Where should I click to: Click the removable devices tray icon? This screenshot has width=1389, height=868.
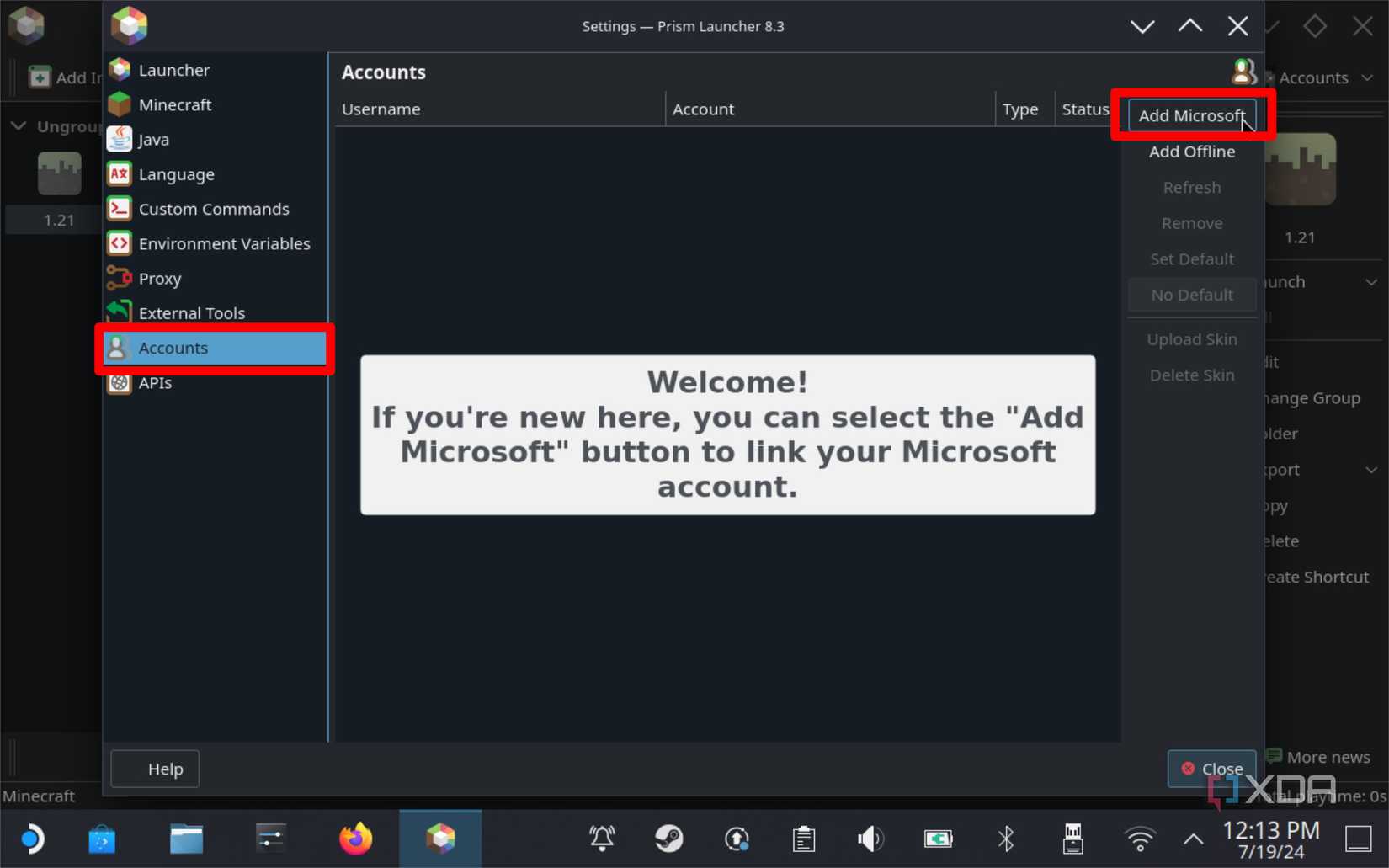pyautogui.click(x=1072, y=839)
